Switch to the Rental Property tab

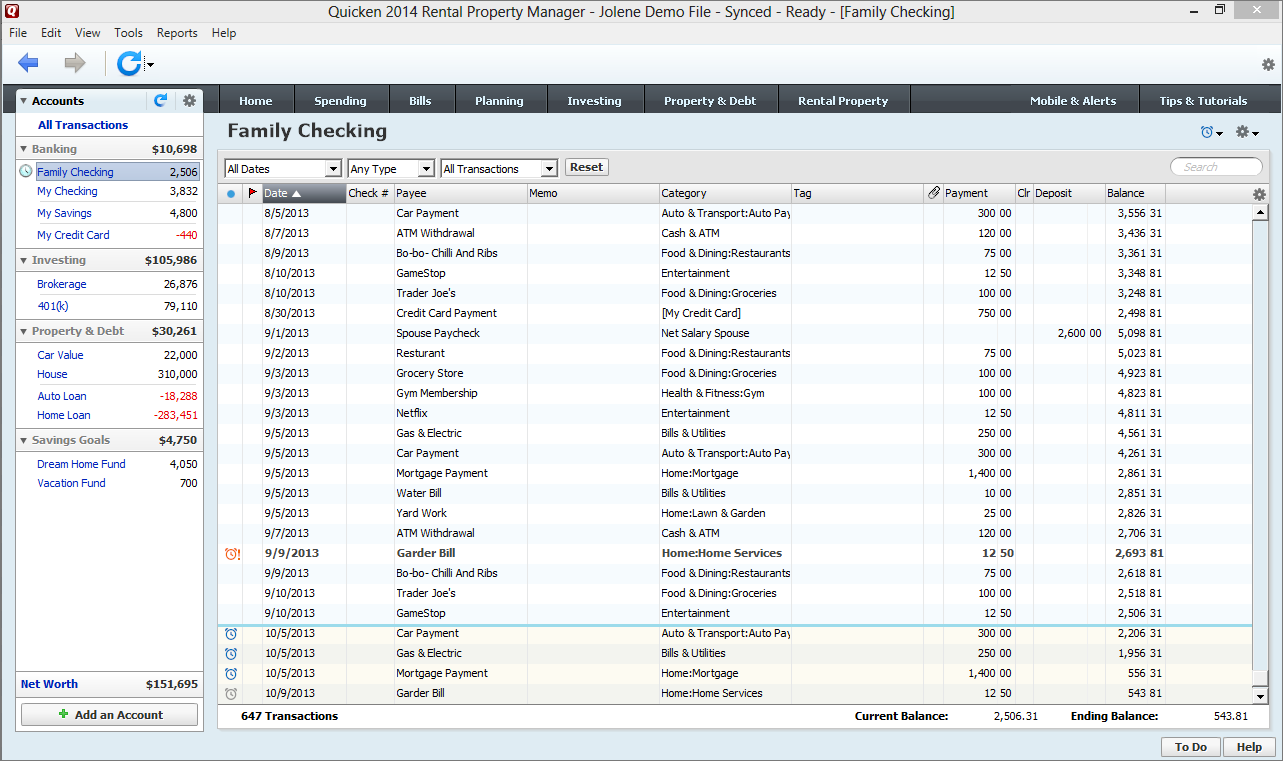(842, 101)
